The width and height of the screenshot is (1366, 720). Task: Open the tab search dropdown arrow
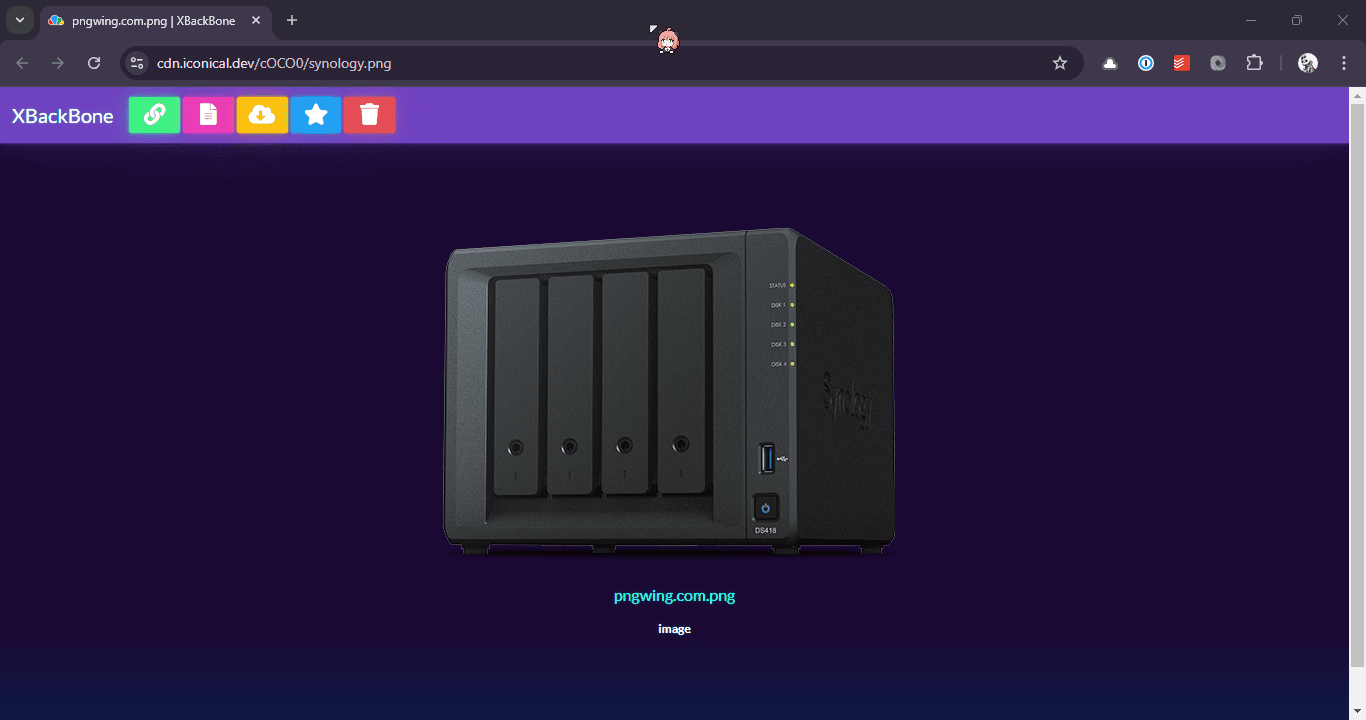pyautogui.click(x=20, y=20)
